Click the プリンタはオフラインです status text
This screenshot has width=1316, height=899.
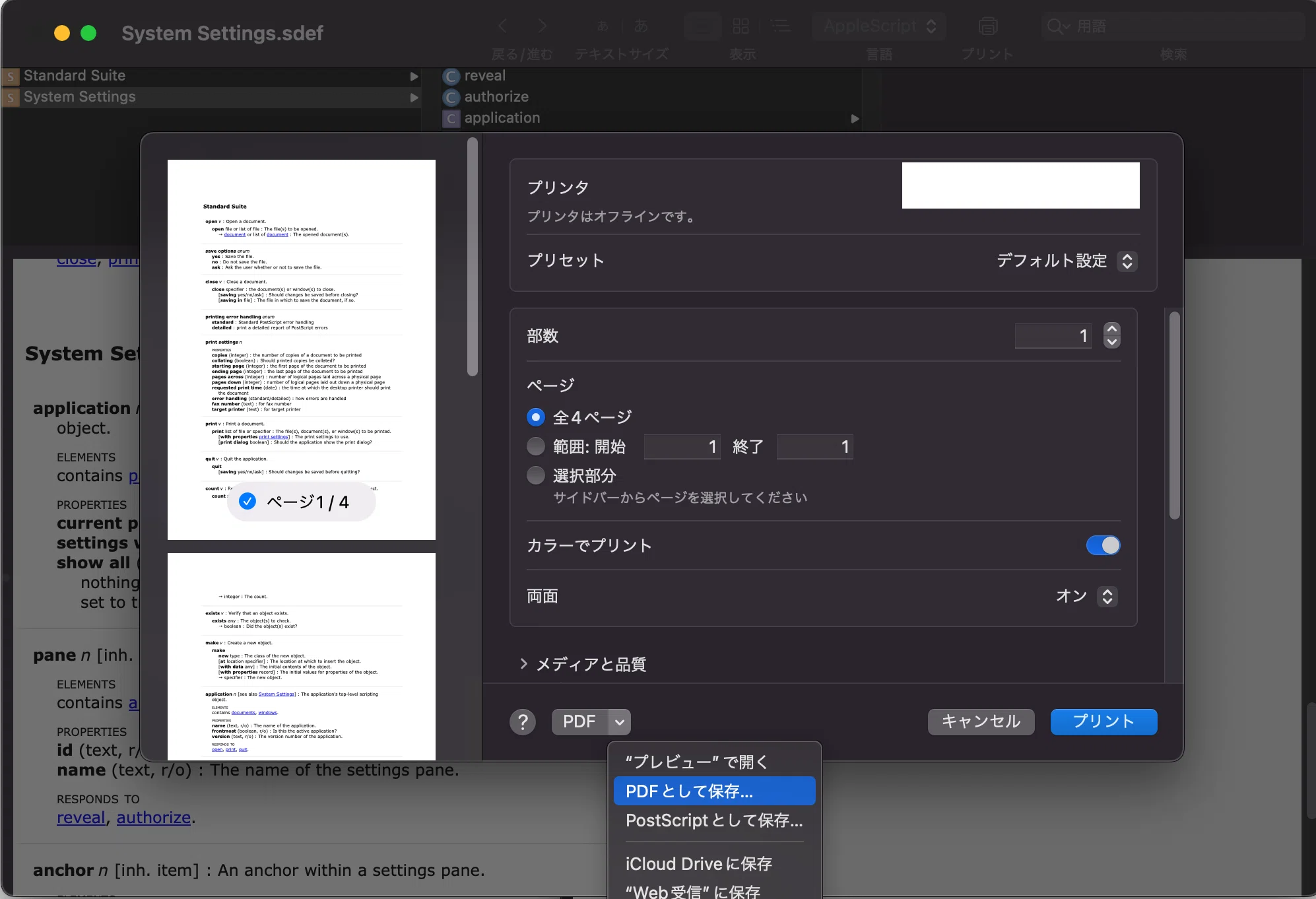pos(611,216)
